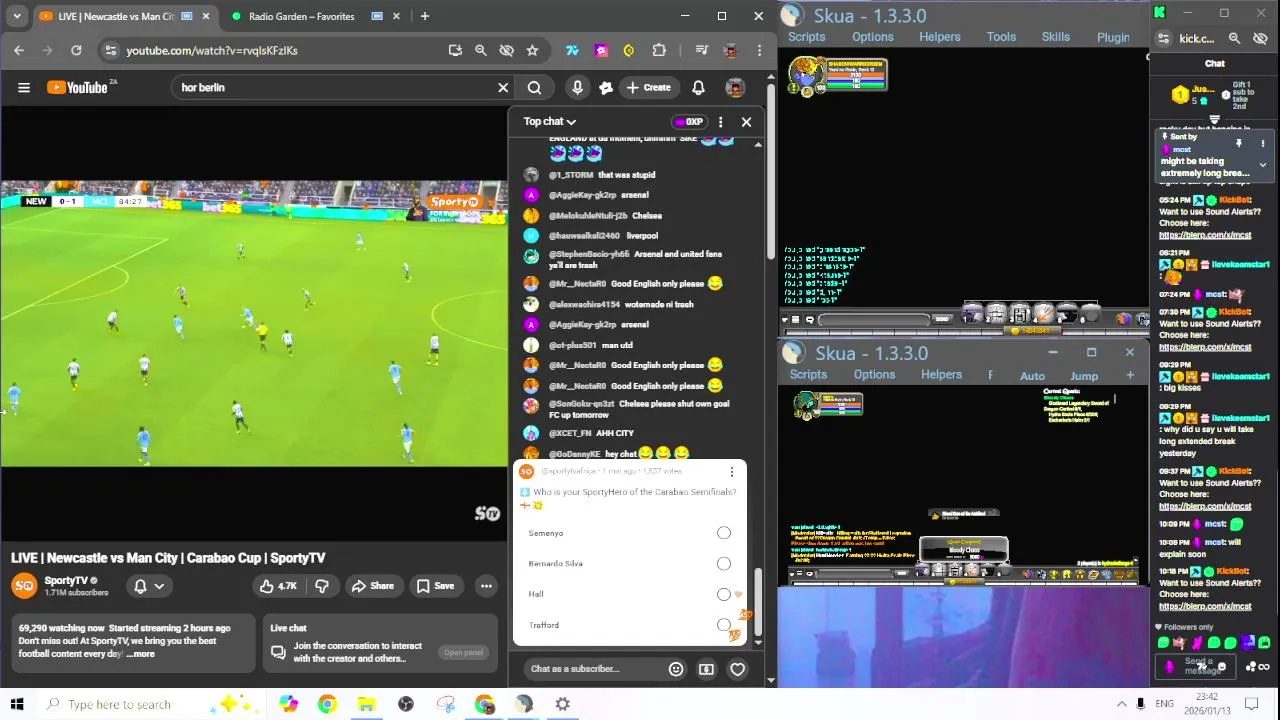Open poll options three-dot menu
The width and height of the screenshot is (1280, 720).
tap(731, 472)
